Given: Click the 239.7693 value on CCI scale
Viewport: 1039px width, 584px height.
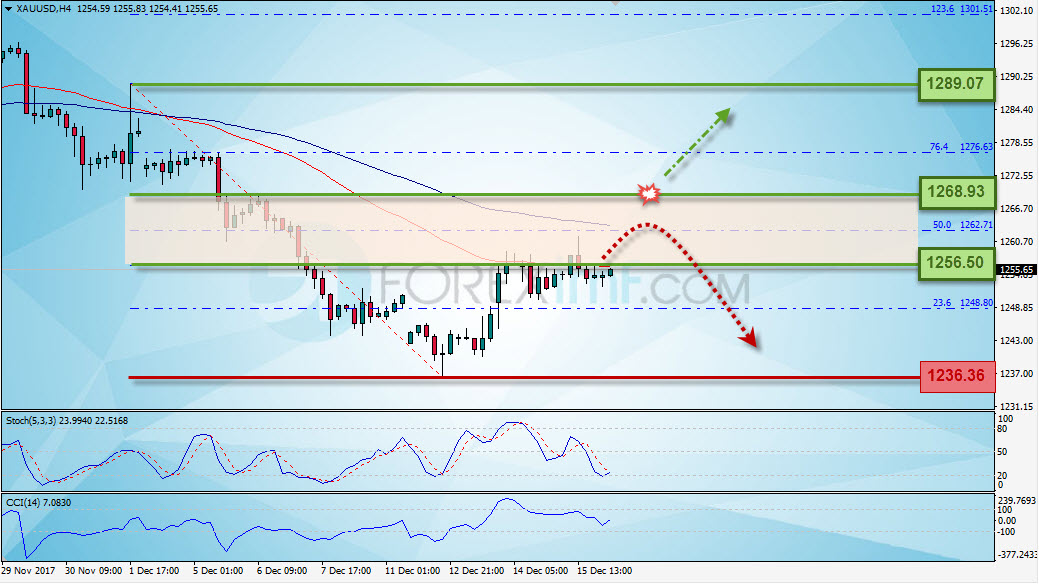Looking at the screenshot, I should click(x=1016, y=500).
